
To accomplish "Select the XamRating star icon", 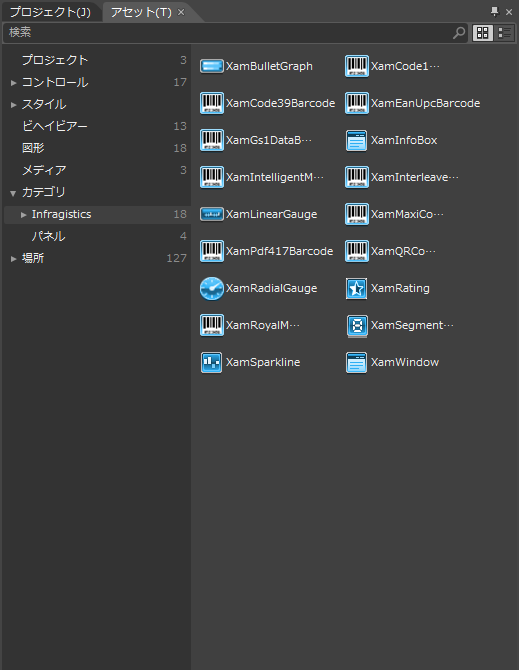I will [357, 288].
